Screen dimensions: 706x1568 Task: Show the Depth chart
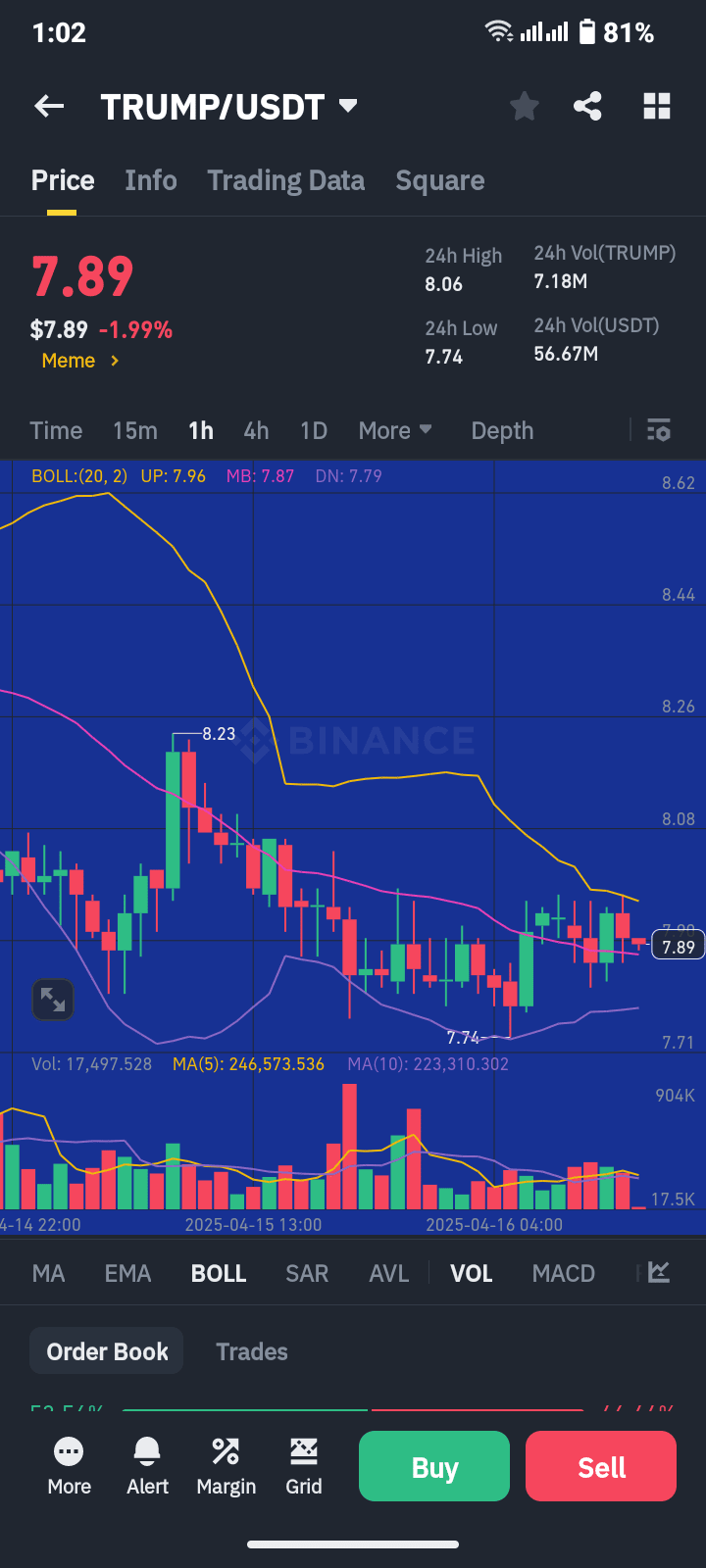click(502, 430)
